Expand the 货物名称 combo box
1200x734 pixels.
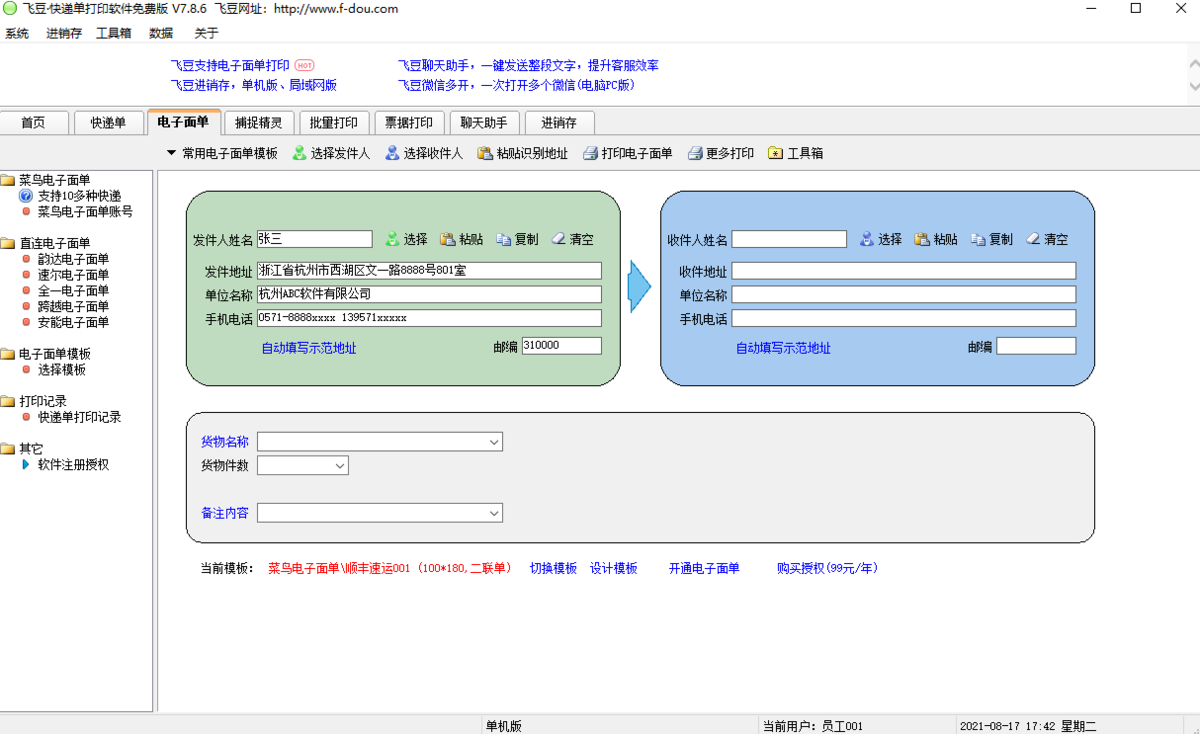coord(494,442)
